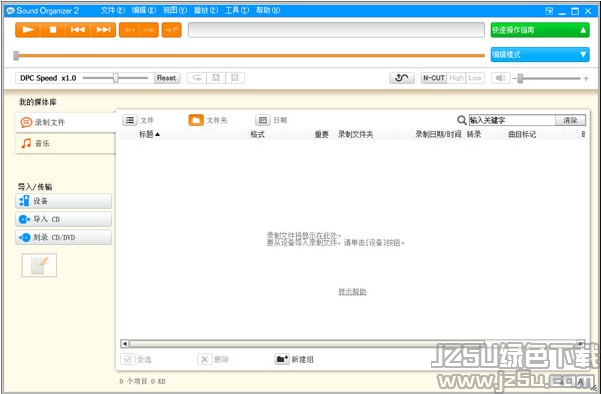
Task: Click the curved-arrow button beside N-CUT
Action: point(401,78)
